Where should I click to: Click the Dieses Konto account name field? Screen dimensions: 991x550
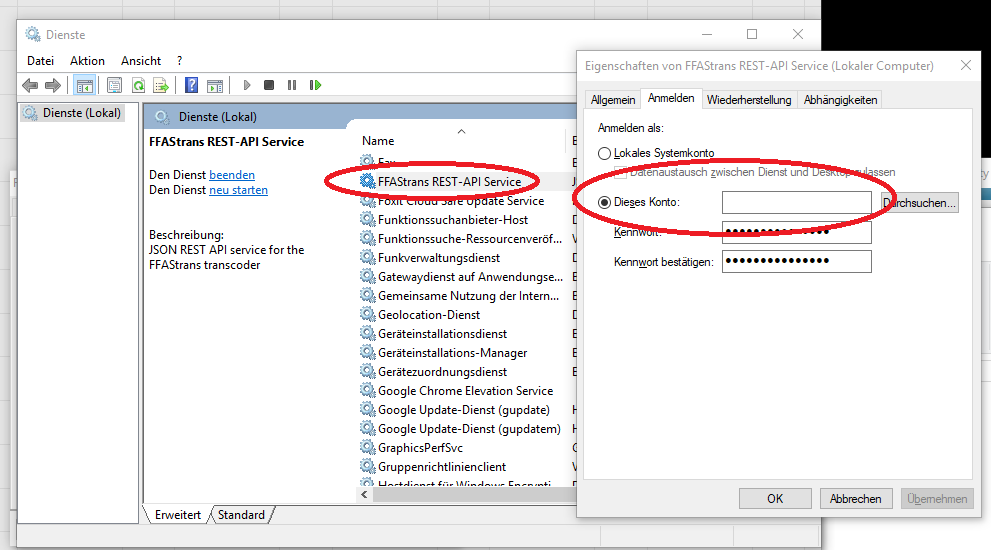[x=796, y=202]
